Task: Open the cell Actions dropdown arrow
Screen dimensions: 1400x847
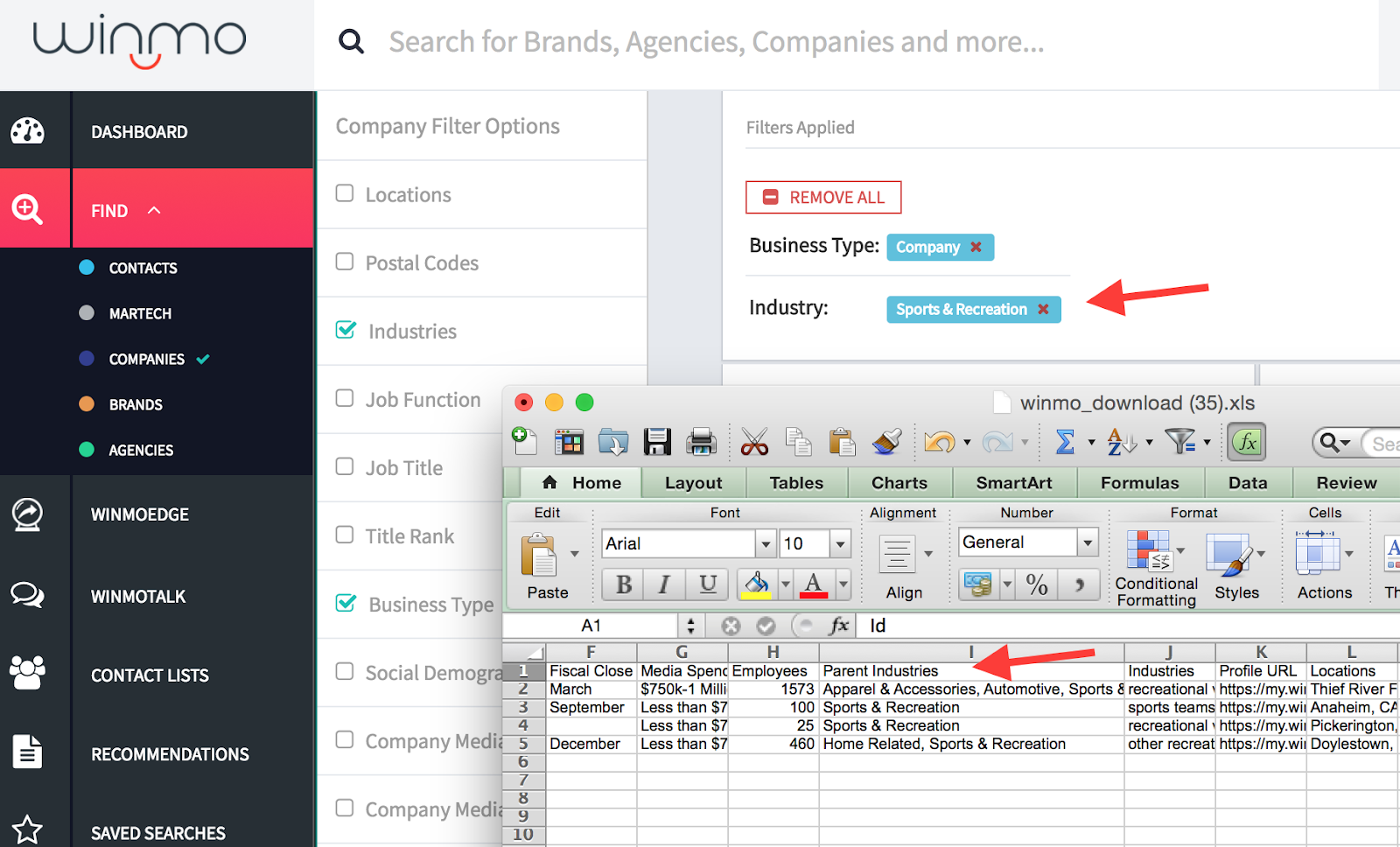Action: click(1349, 554)
